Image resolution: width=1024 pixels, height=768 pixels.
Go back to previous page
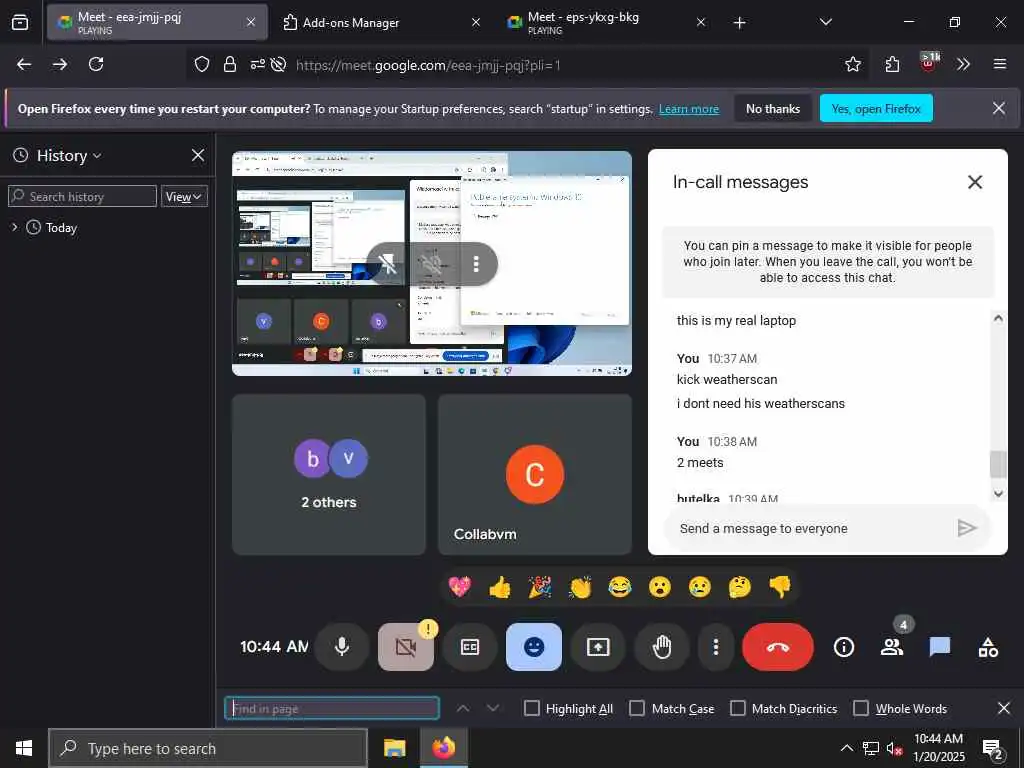[24, 64]
